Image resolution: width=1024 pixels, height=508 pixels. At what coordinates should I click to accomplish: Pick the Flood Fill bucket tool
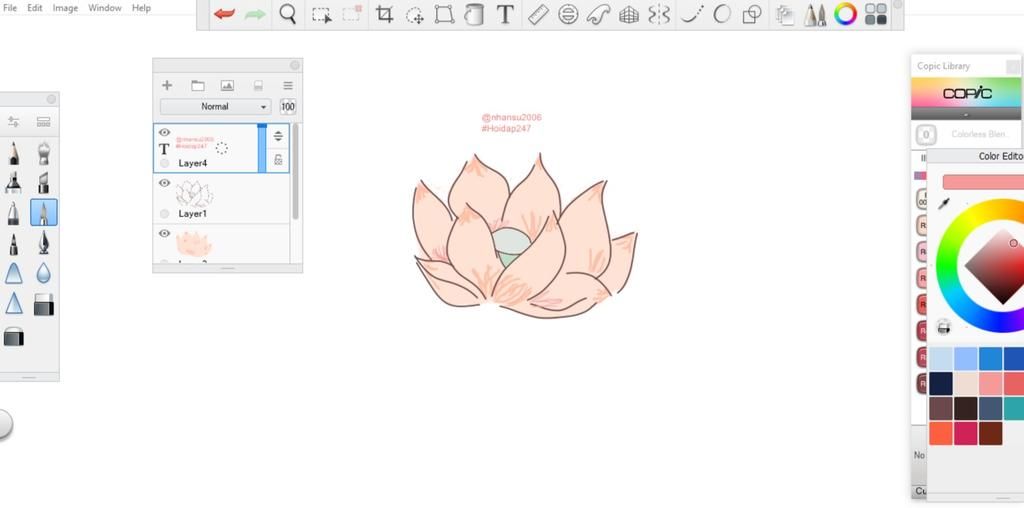point(473,14)
